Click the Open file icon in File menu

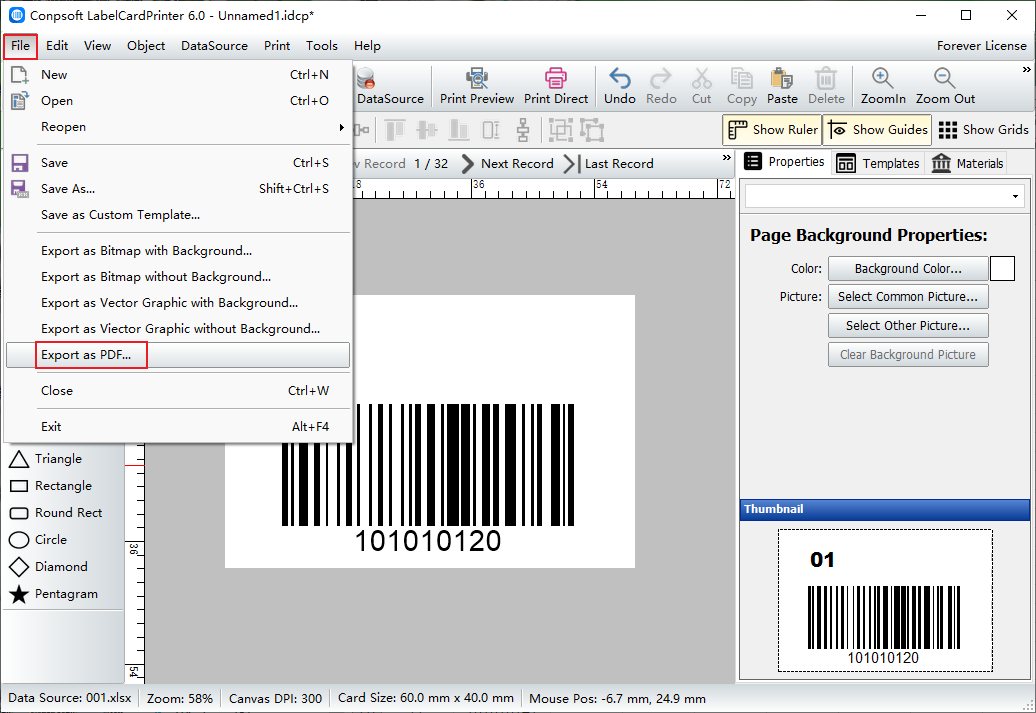pyautogui.click(x=20, y=100)
